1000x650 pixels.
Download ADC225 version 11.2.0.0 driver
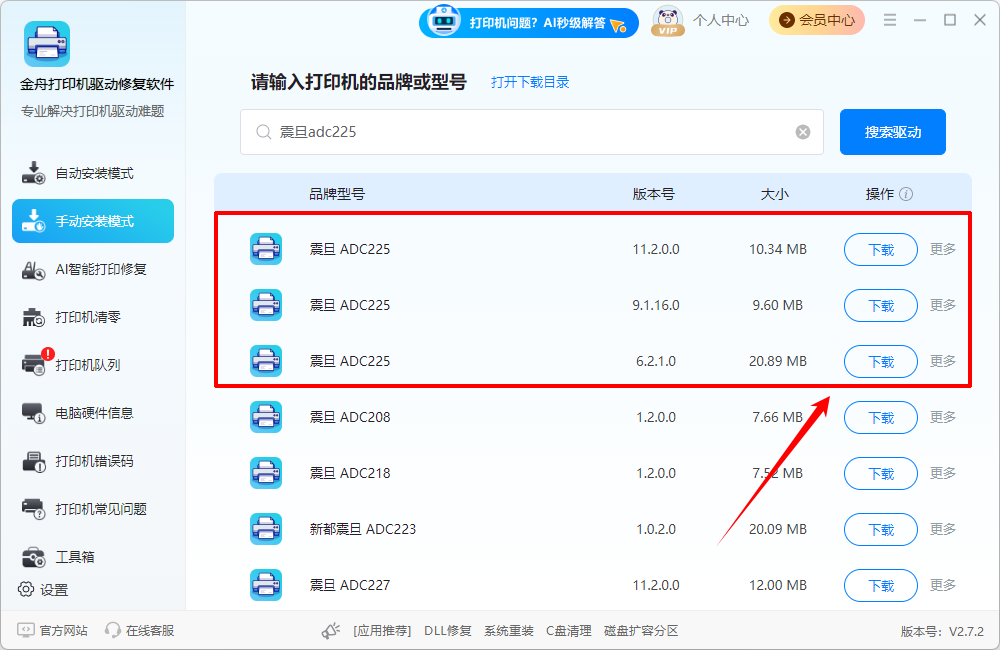881,249
